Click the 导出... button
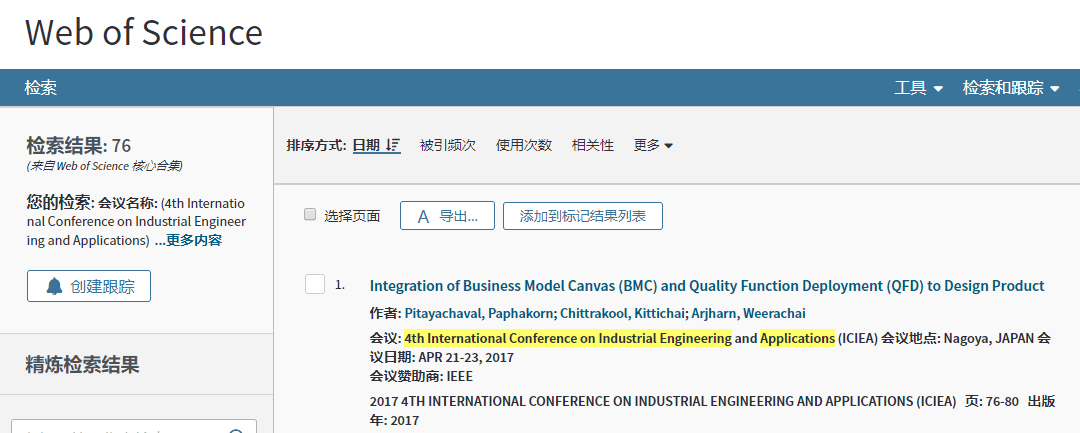This screenshot has height=433, width=1080. (447, 216)
